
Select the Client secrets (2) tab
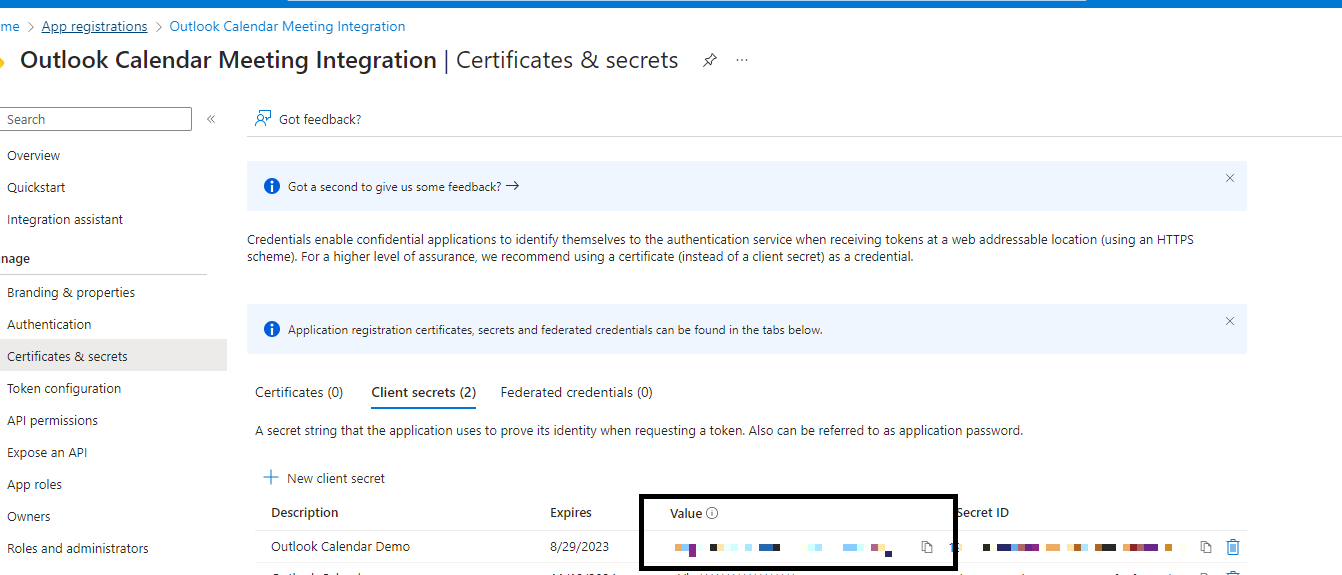pos(423,392)
